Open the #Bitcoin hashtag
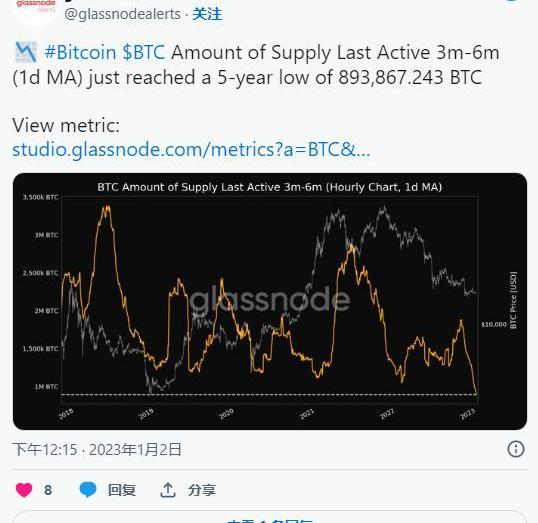This screenshot has height=523, width=538. (x=80, y=53)
